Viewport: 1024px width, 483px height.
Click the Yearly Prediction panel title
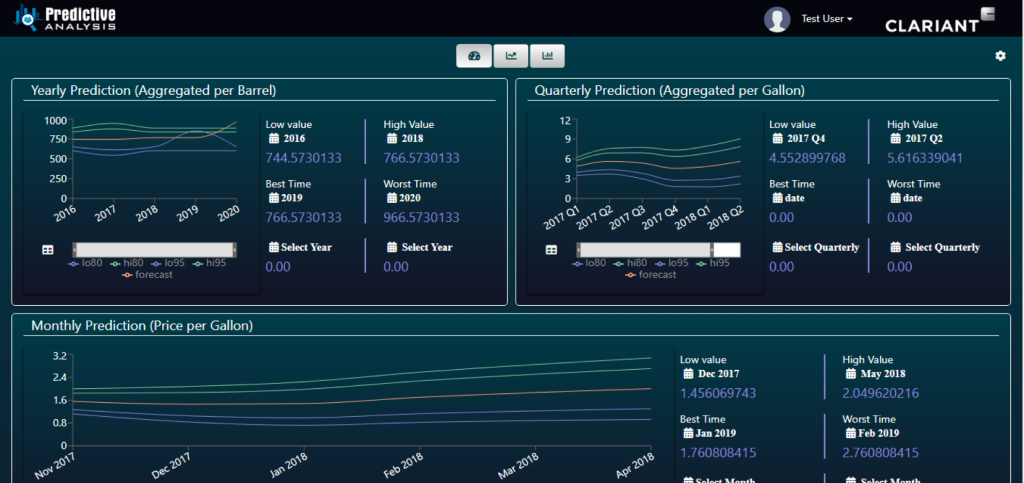click(154, 91)
